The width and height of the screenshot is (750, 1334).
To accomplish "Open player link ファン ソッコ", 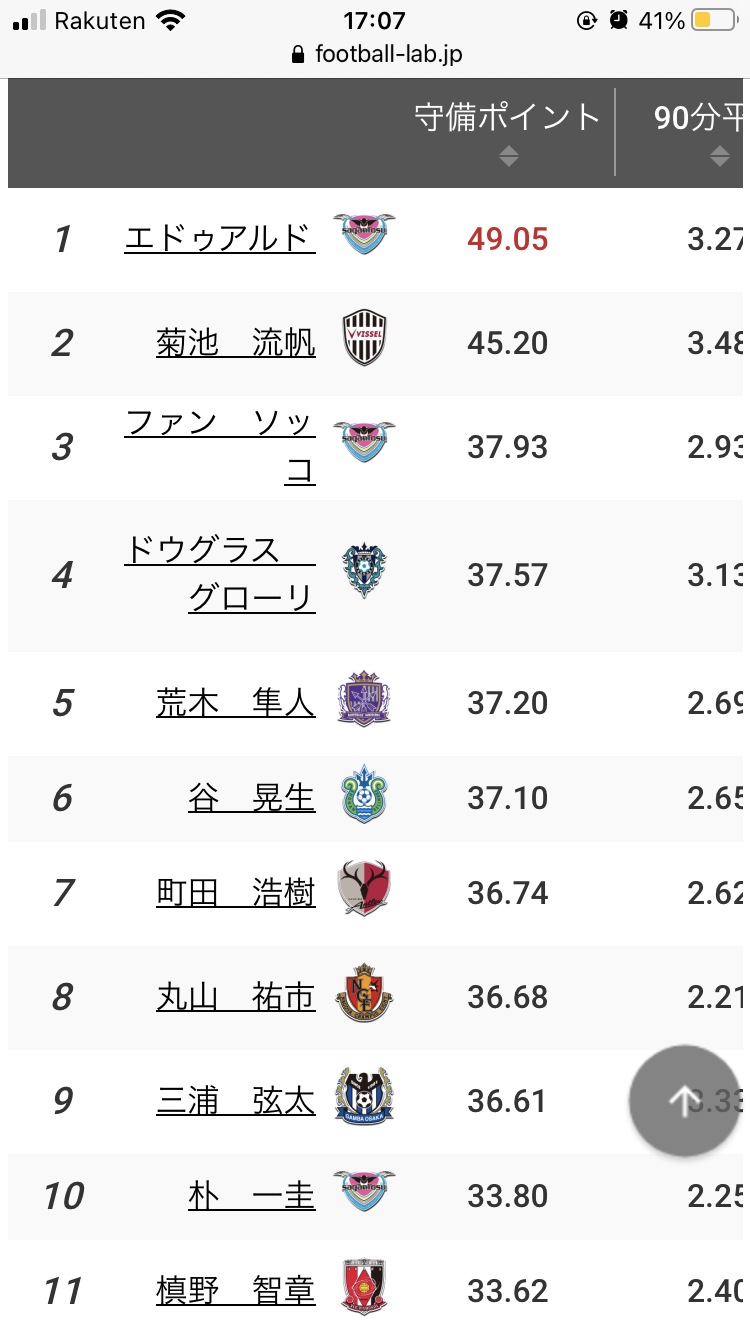I will [221, 445].
